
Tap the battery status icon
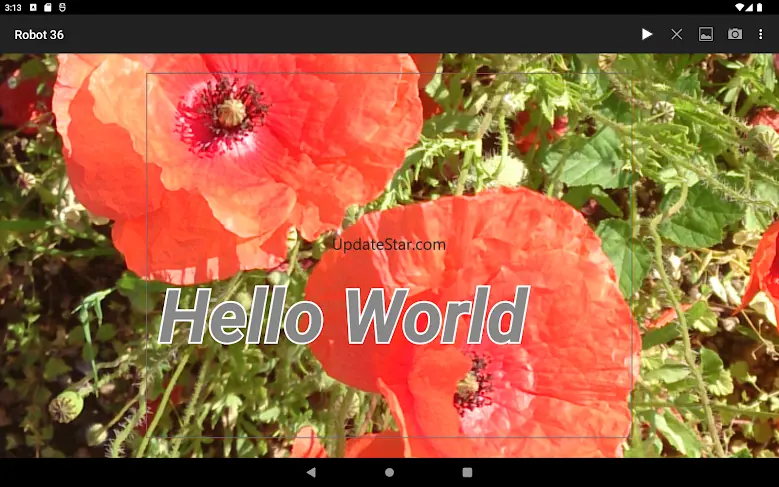coord(760,7)
